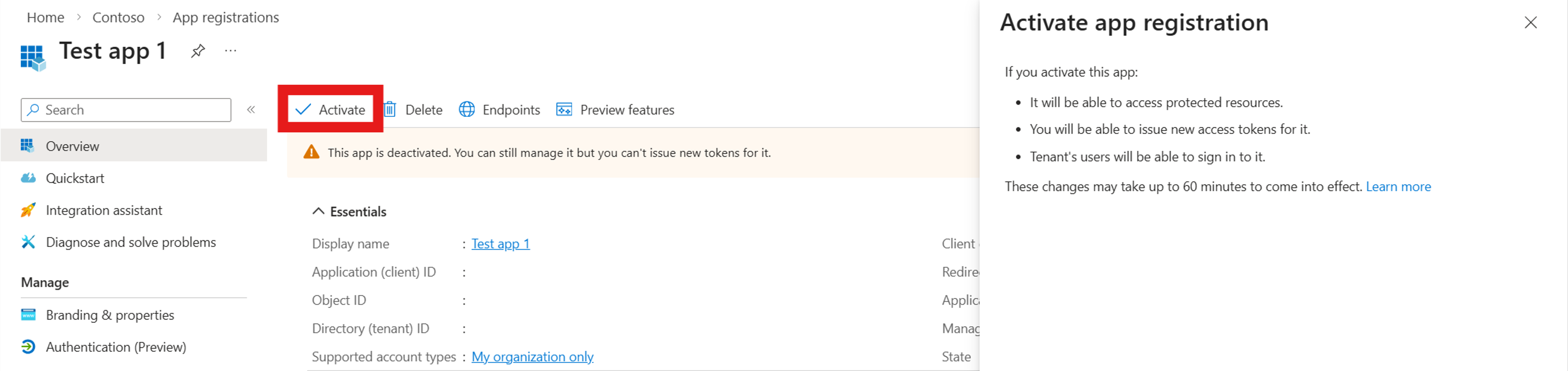View the app Endpoints
The height and width of the screenshot is (371, 1568).
(499, 110)
